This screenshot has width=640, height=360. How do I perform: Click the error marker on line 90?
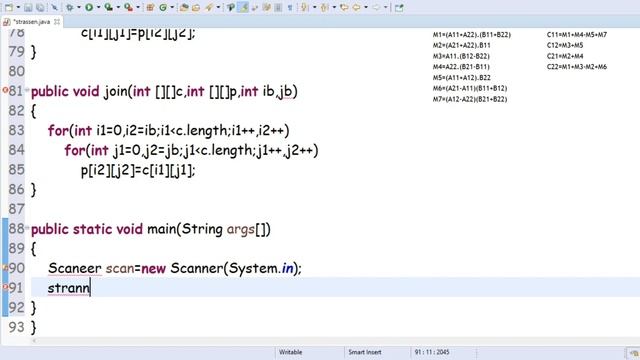coord(5,268)
